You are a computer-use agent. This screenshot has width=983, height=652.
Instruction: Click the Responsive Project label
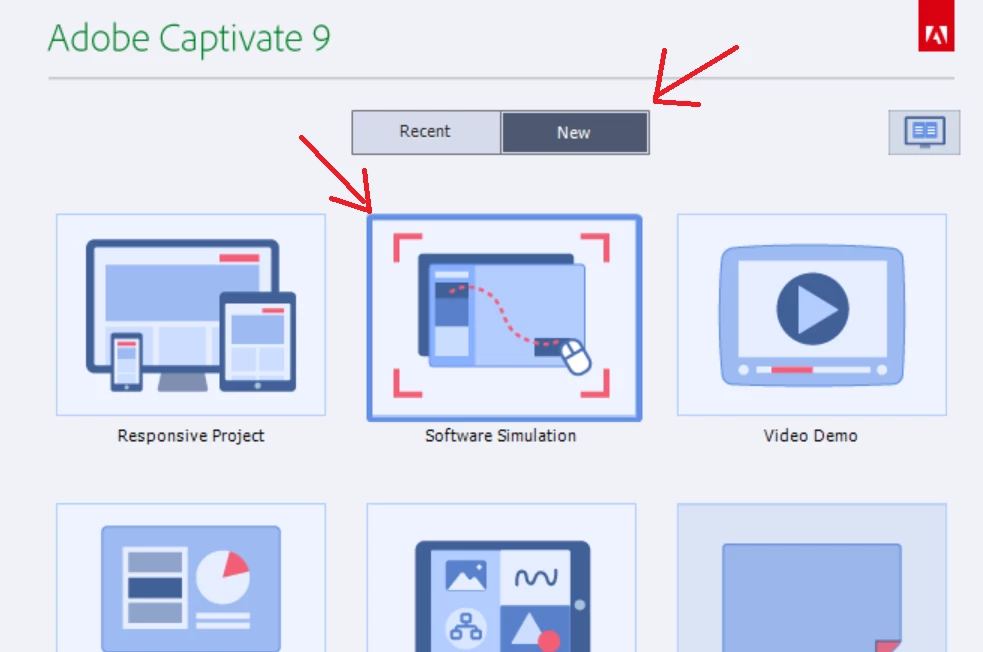coord(191,436)
